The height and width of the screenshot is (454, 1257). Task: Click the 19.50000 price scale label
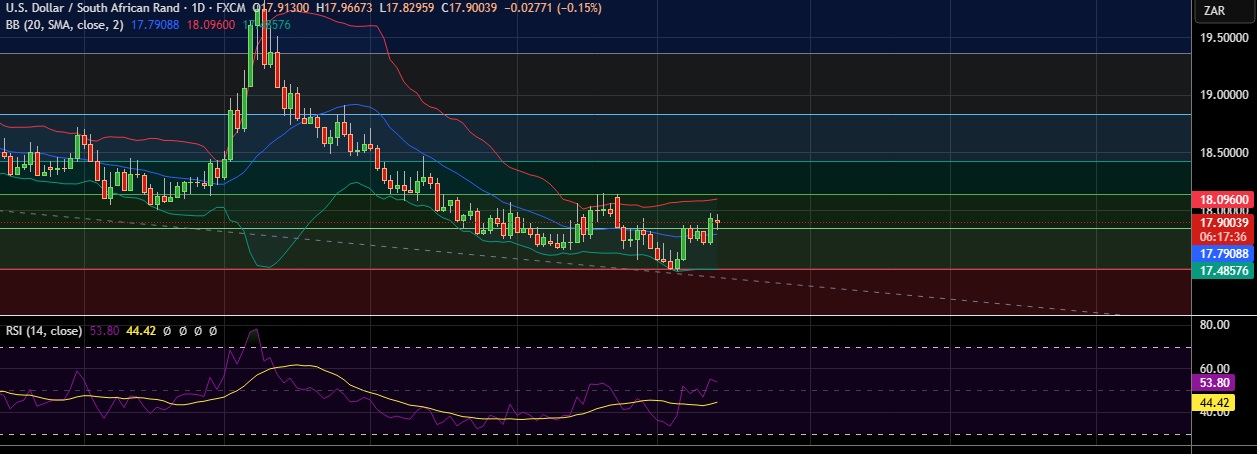click(x=1225, y=37)
